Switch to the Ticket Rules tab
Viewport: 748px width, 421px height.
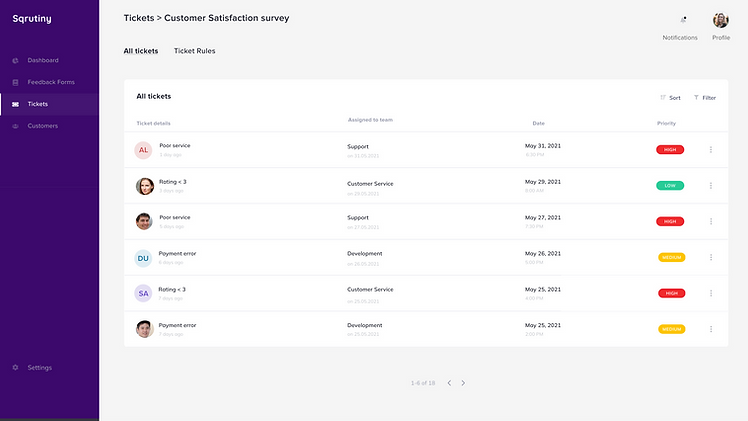point(195,51)
